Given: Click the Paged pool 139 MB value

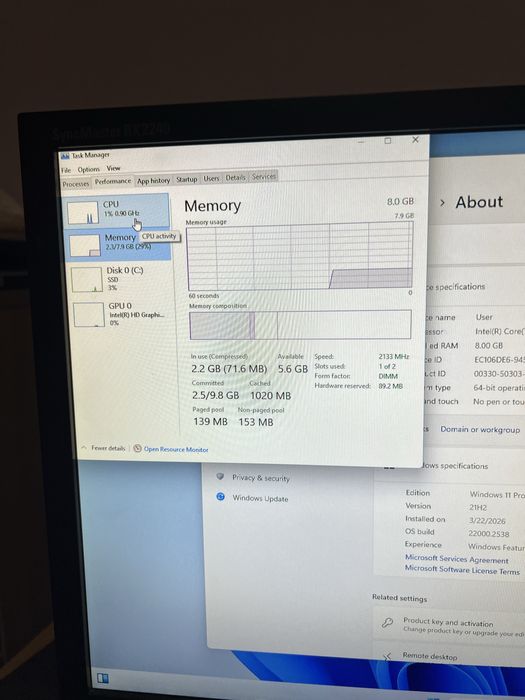Looking at the screenshot, I should click(x=210, y=421).
